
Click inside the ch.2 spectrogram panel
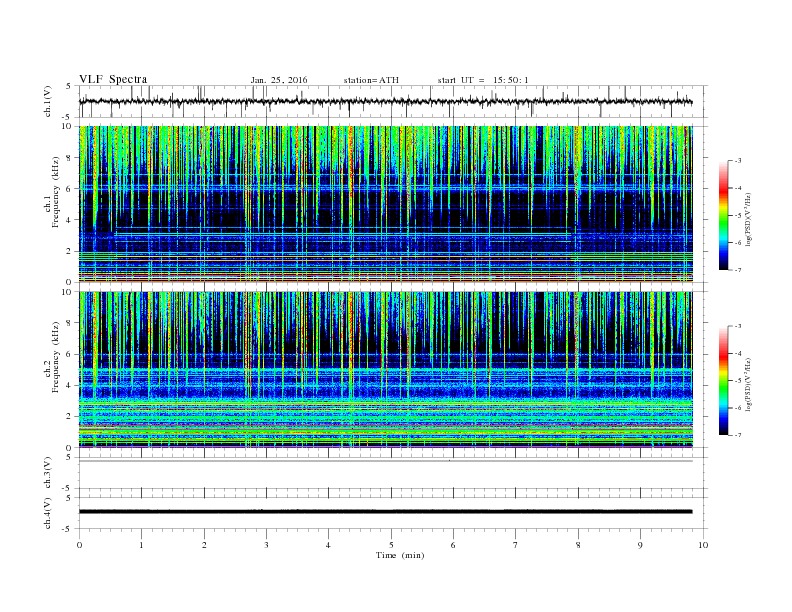point(386,369)
